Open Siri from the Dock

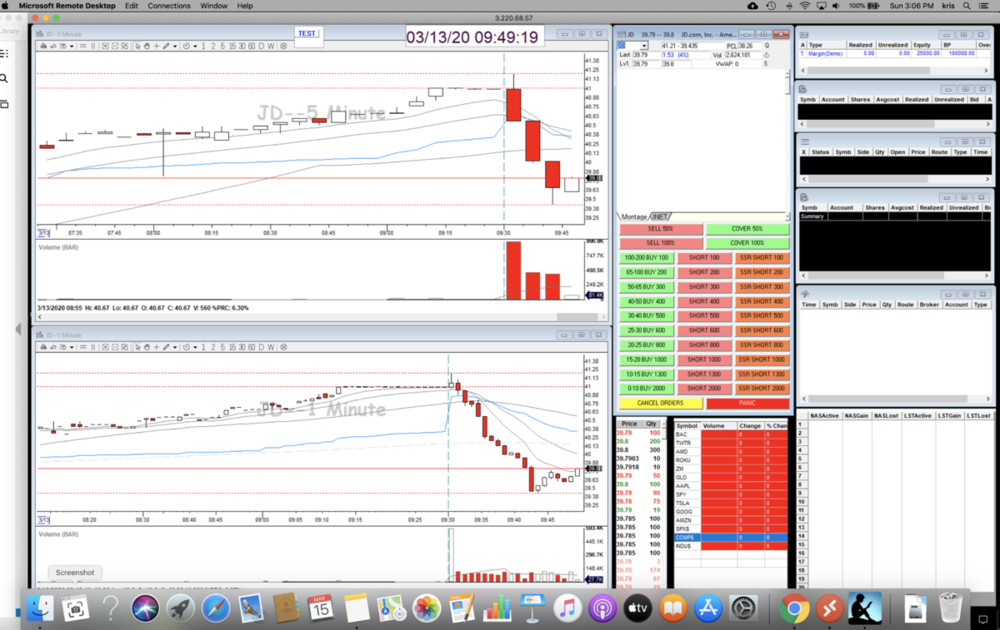point(145,607)
